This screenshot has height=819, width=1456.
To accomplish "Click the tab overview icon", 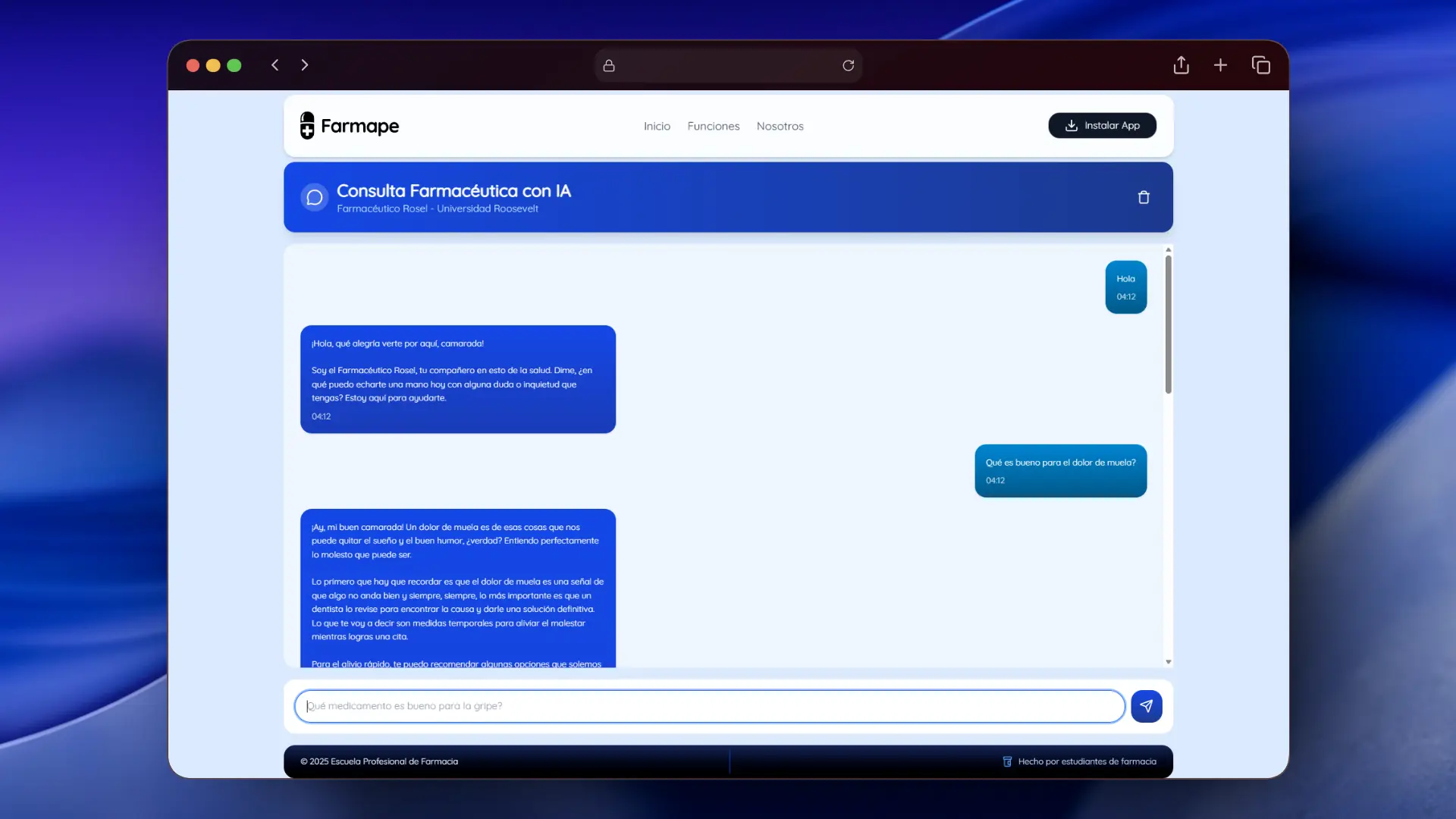I will (x=1261, y=65).
